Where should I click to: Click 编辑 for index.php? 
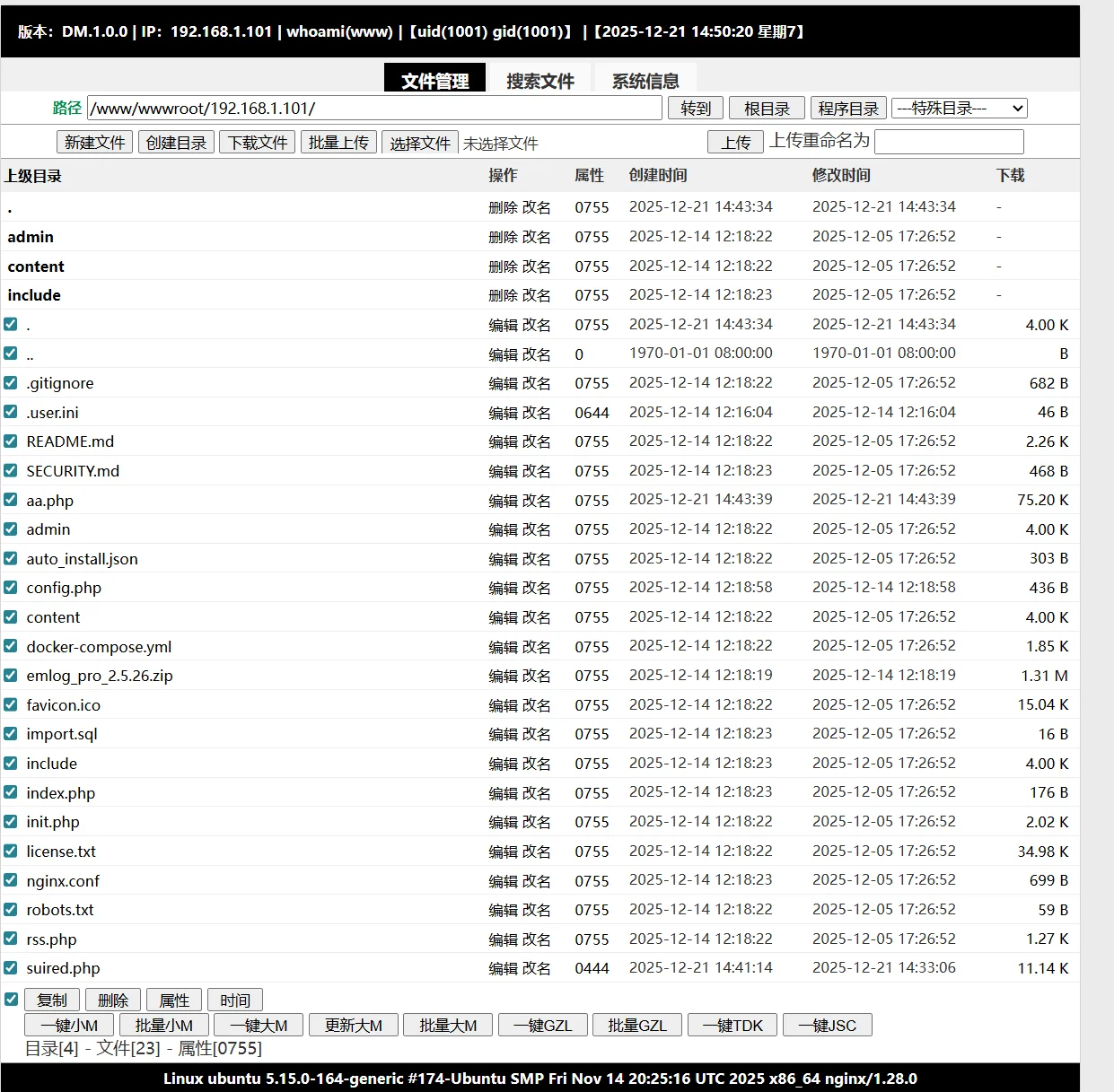point(503,793)
